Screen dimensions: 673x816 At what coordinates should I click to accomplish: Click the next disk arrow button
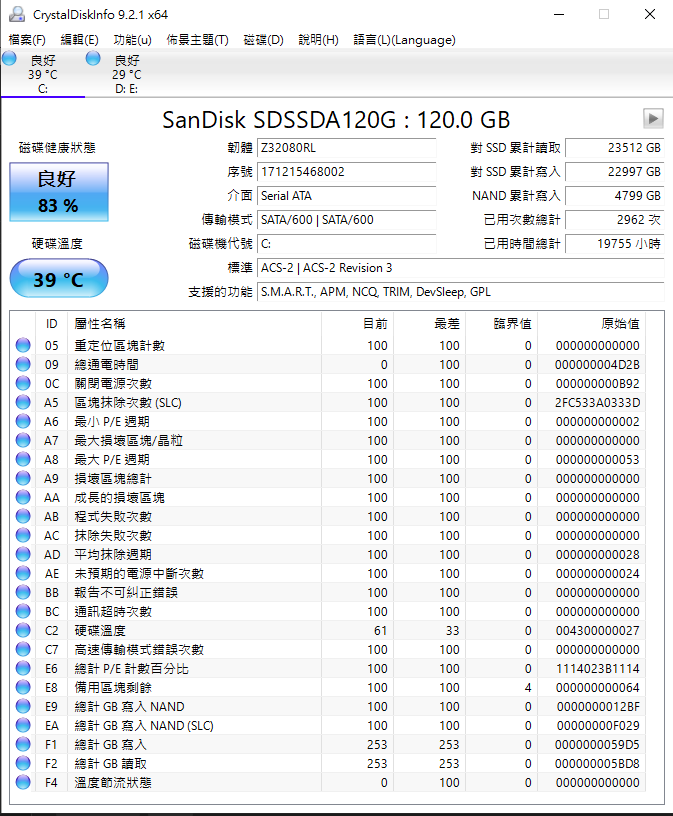[x=653, y=119]
